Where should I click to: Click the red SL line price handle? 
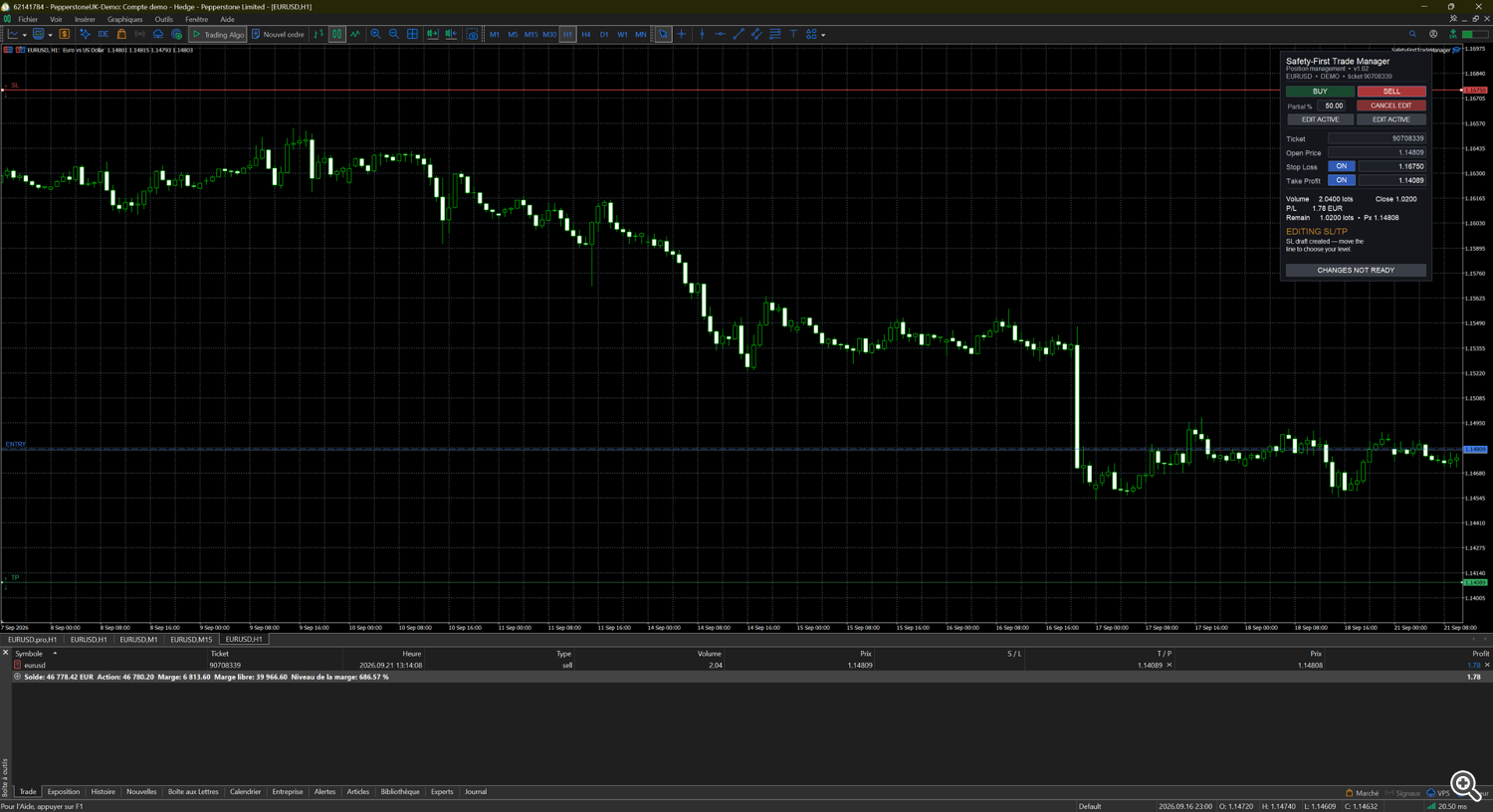click(x=1475, y=91)
